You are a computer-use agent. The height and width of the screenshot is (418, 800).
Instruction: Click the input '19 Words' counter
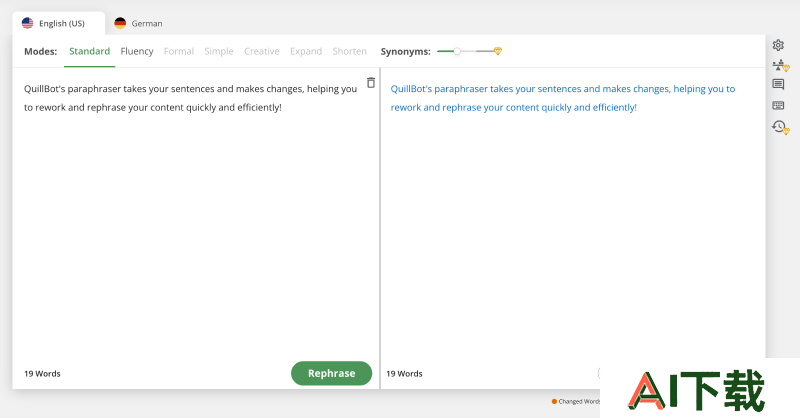[x=42, y=374]
